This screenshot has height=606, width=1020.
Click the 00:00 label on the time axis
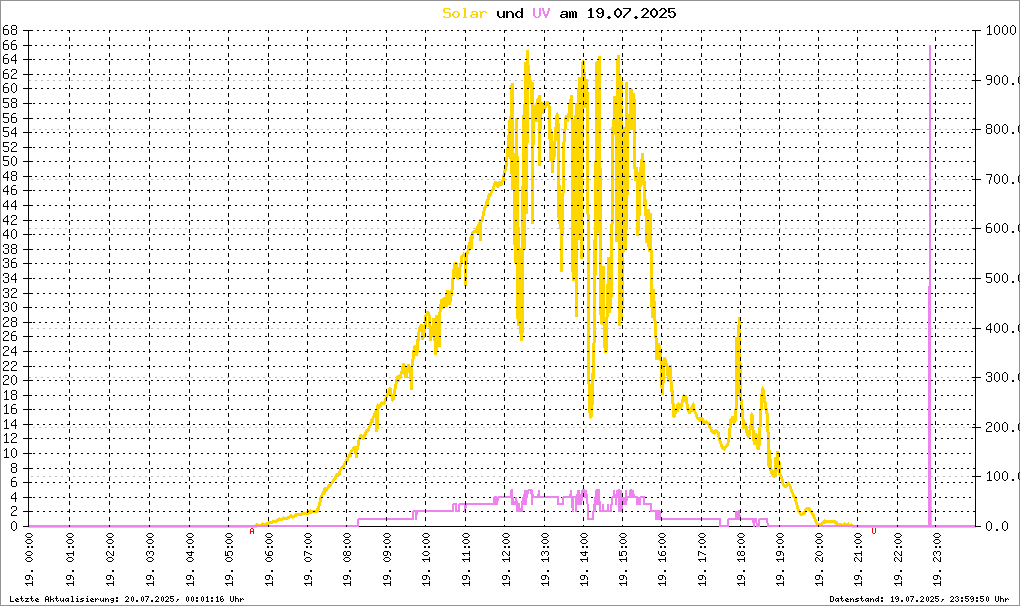[x=30, y=563]
